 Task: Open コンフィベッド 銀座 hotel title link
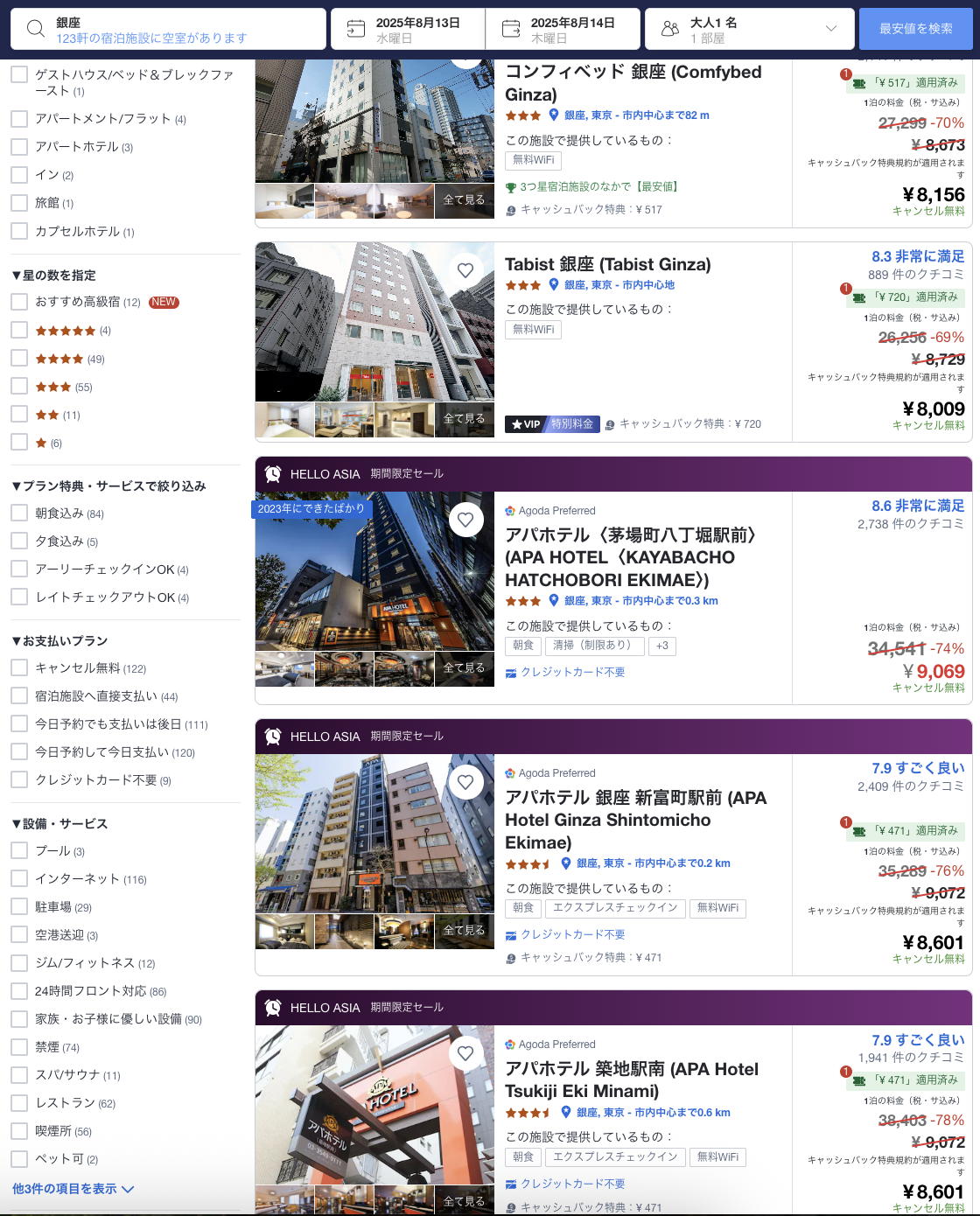point(633,83)
